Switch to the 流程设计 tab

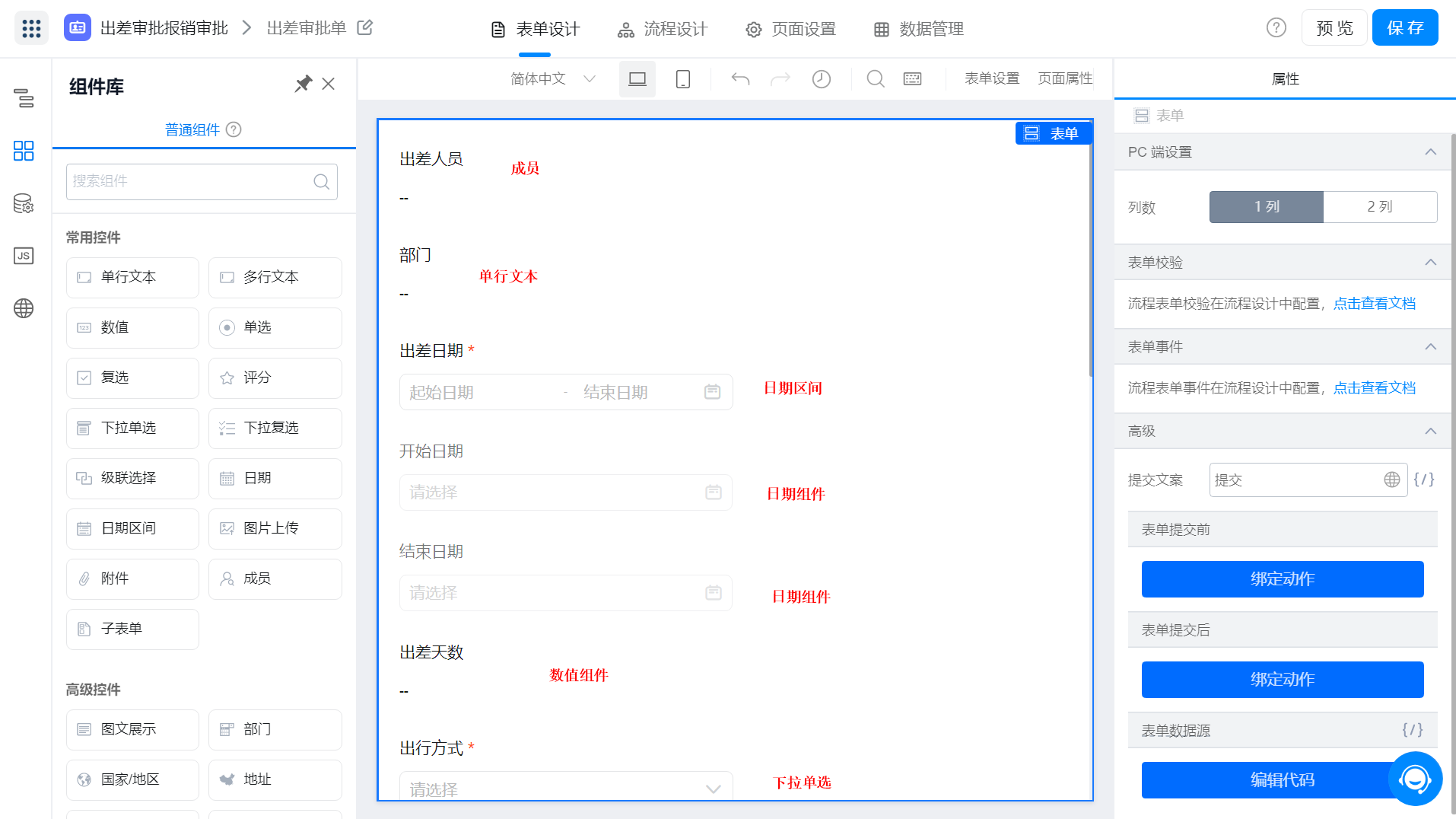pyautogui.click(x=663, y=29)
